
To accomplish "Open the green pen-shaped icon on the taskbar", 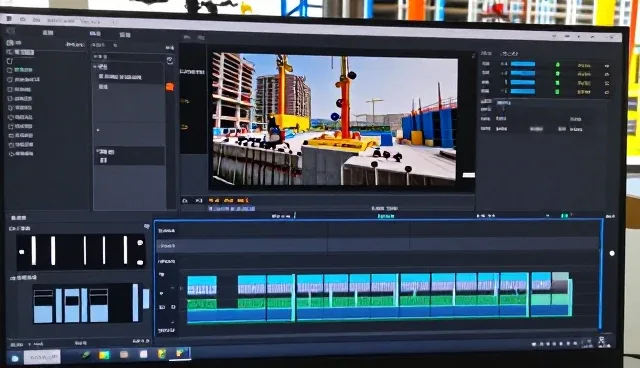I will pyautogui.click(x=86, y=355).
